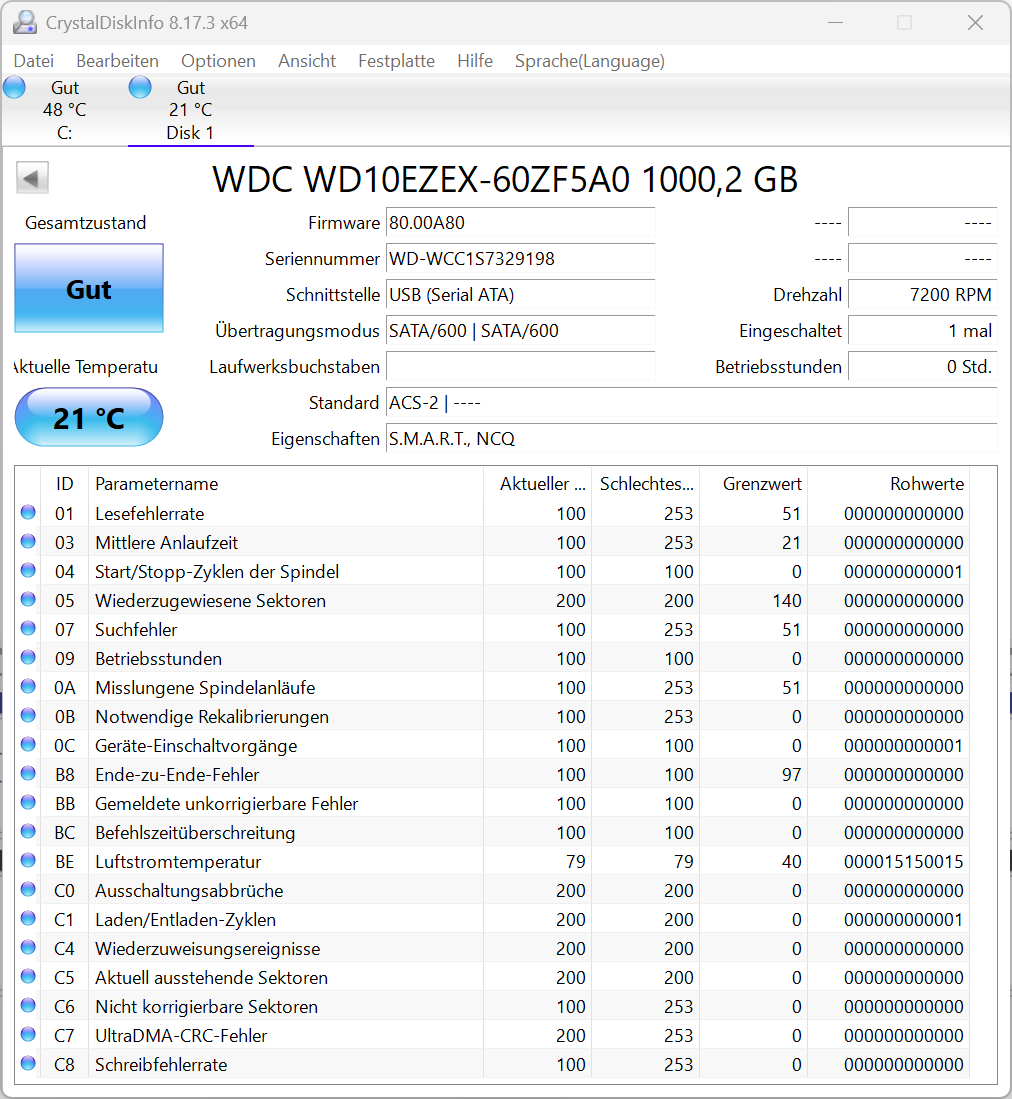The image size is (1012, 1099).
Task: Click the Seriennummer field value
Action: click(521, 259)
